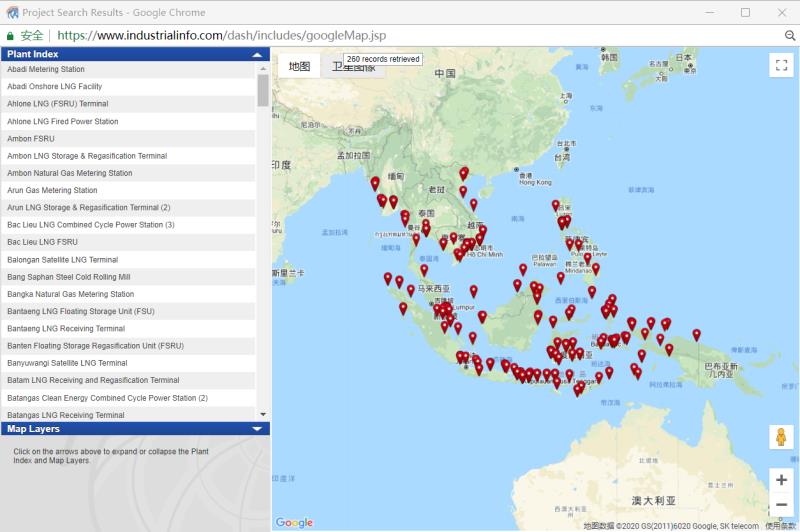
Task: Click the Google logo on the map
Action: [294, 523]
